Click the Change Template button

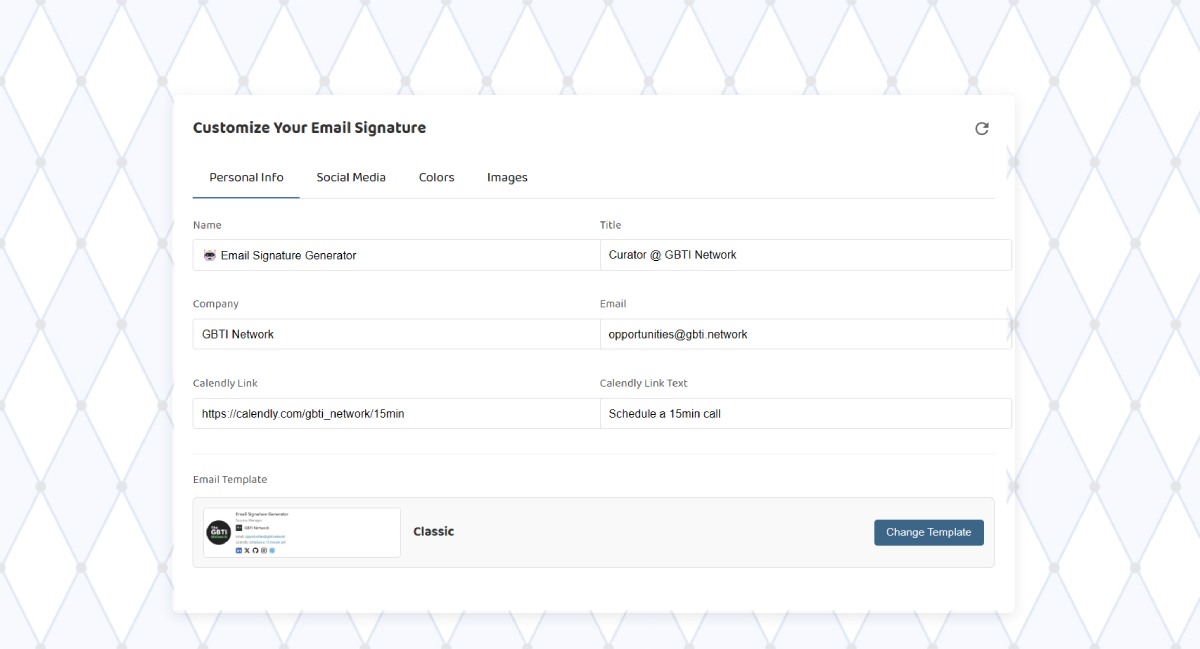929,532
